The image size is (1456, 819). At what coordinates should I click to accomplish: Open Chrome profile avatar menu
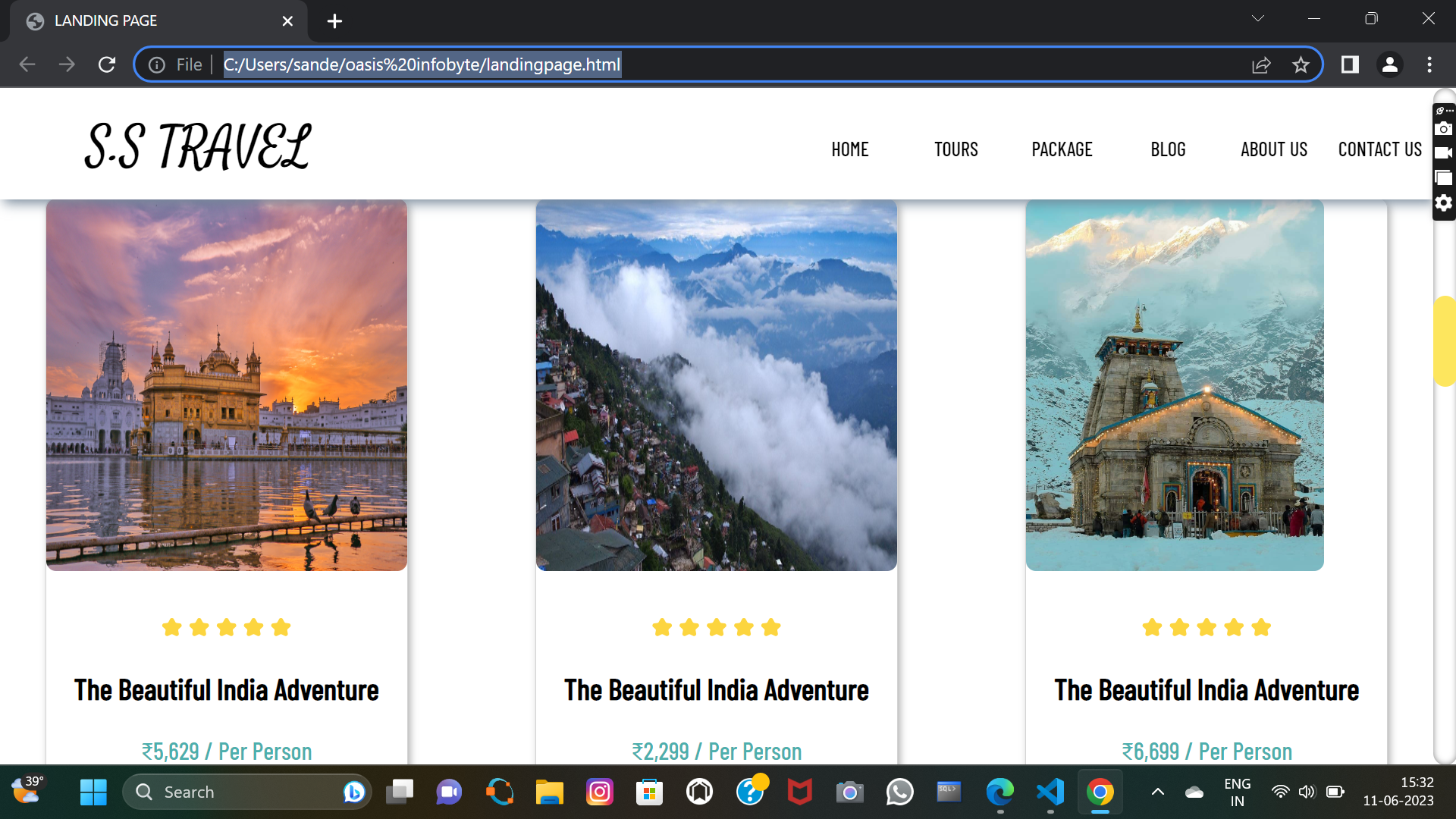1389,64
